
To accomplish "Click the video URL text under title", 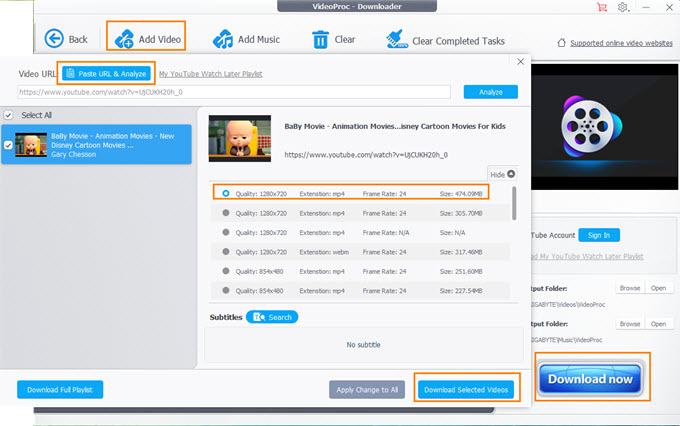I will 366,155.
